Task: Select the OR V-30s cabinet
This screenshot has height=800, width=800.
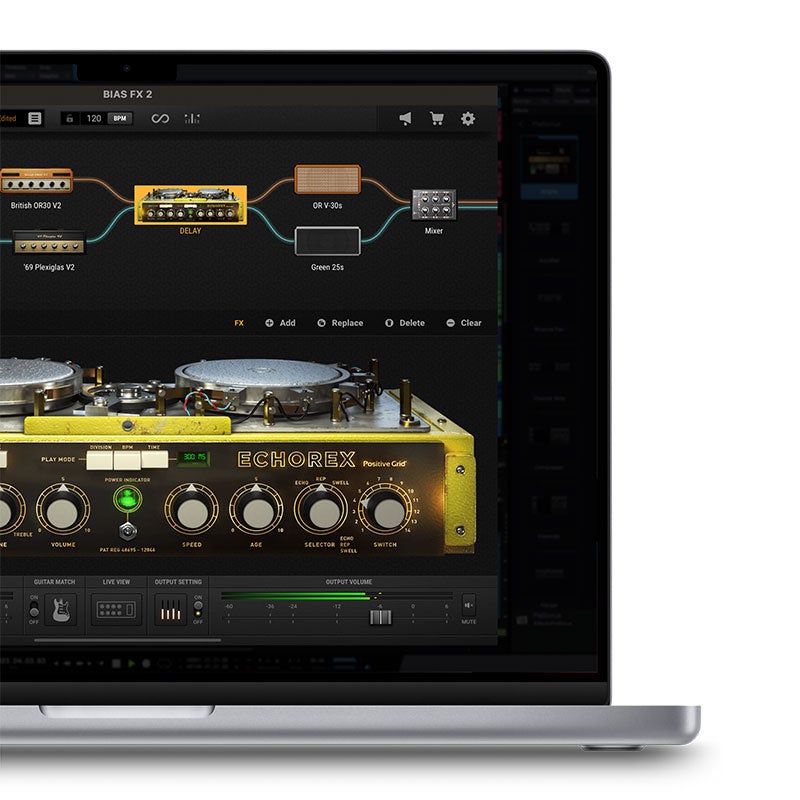Action: click(x=328, y=179)
